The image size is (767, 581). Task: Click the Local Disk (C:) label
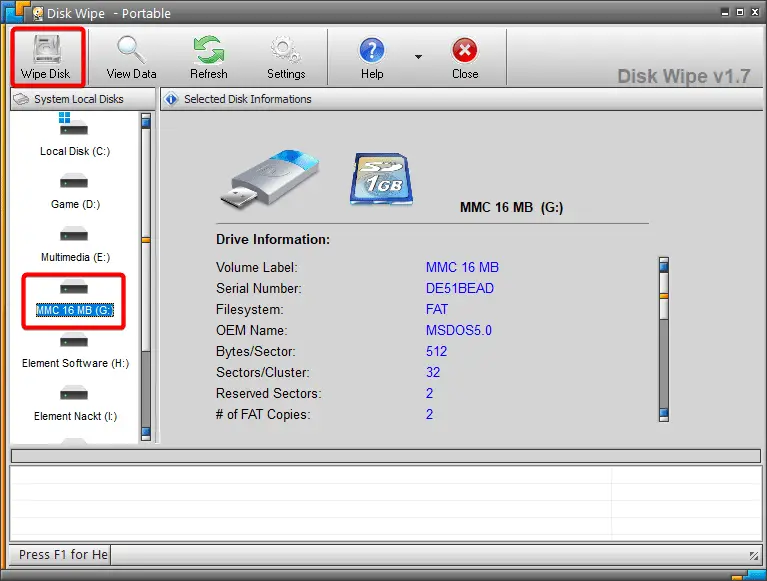coord(75,152)
